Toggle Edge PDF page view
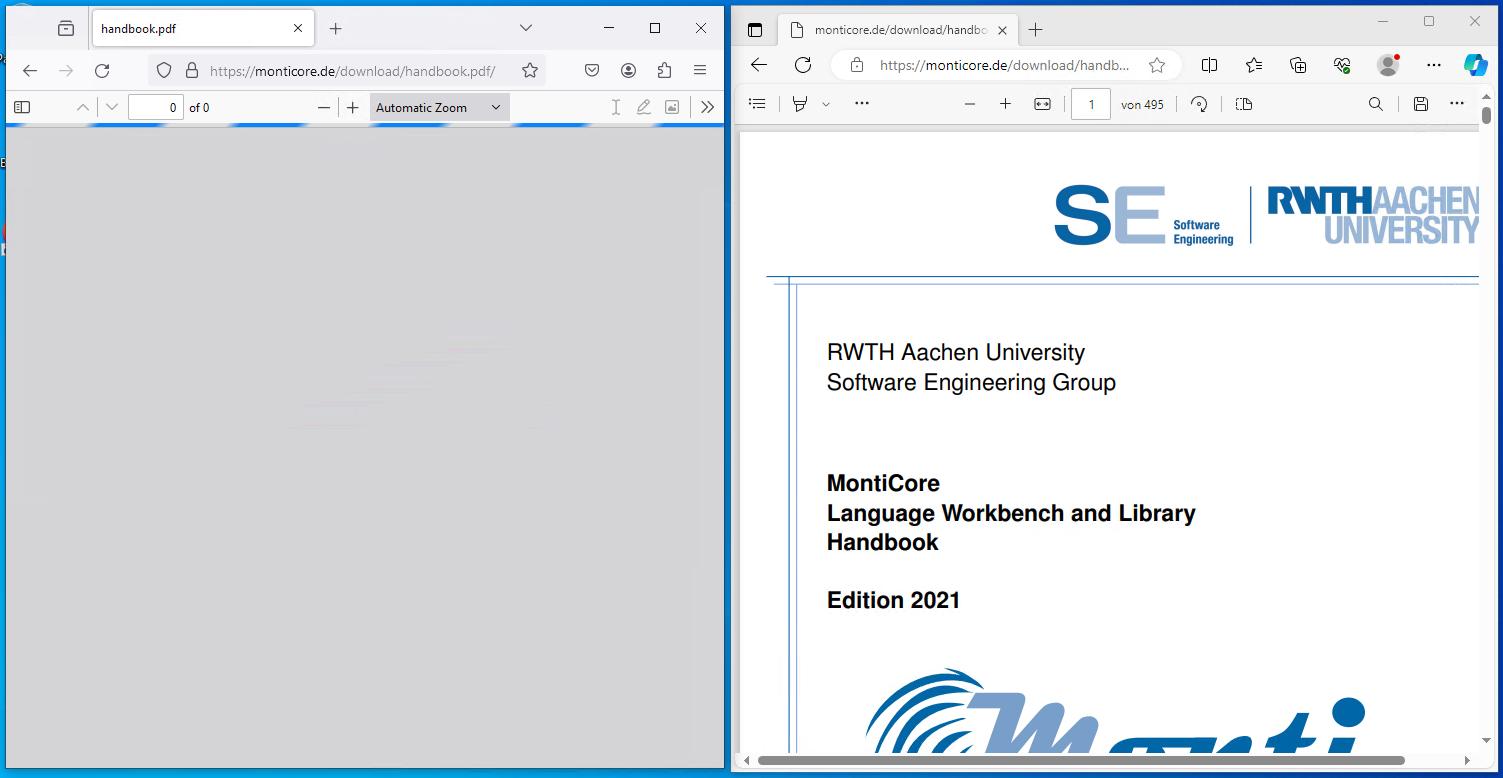Screen dimensions: 1503x778 pyautogui.click(x=1244, y=104)
